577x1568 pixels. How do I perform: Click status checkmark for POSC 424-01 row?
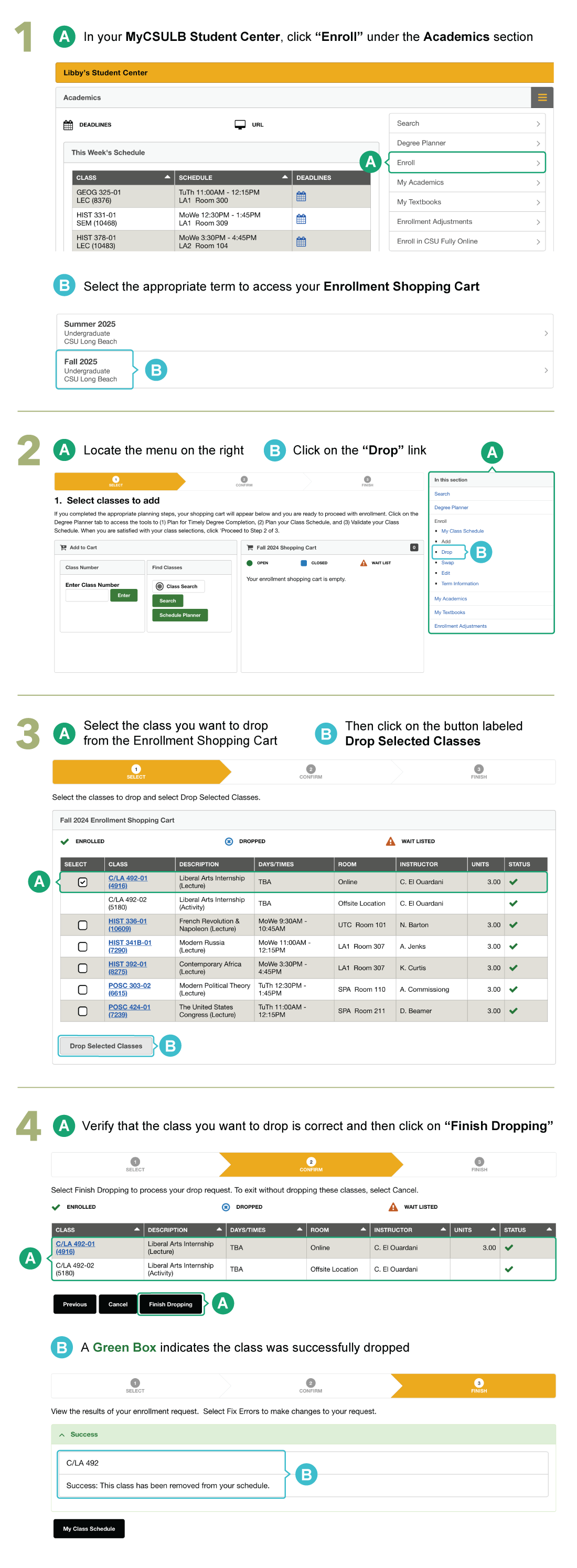tap(513, 1011)
